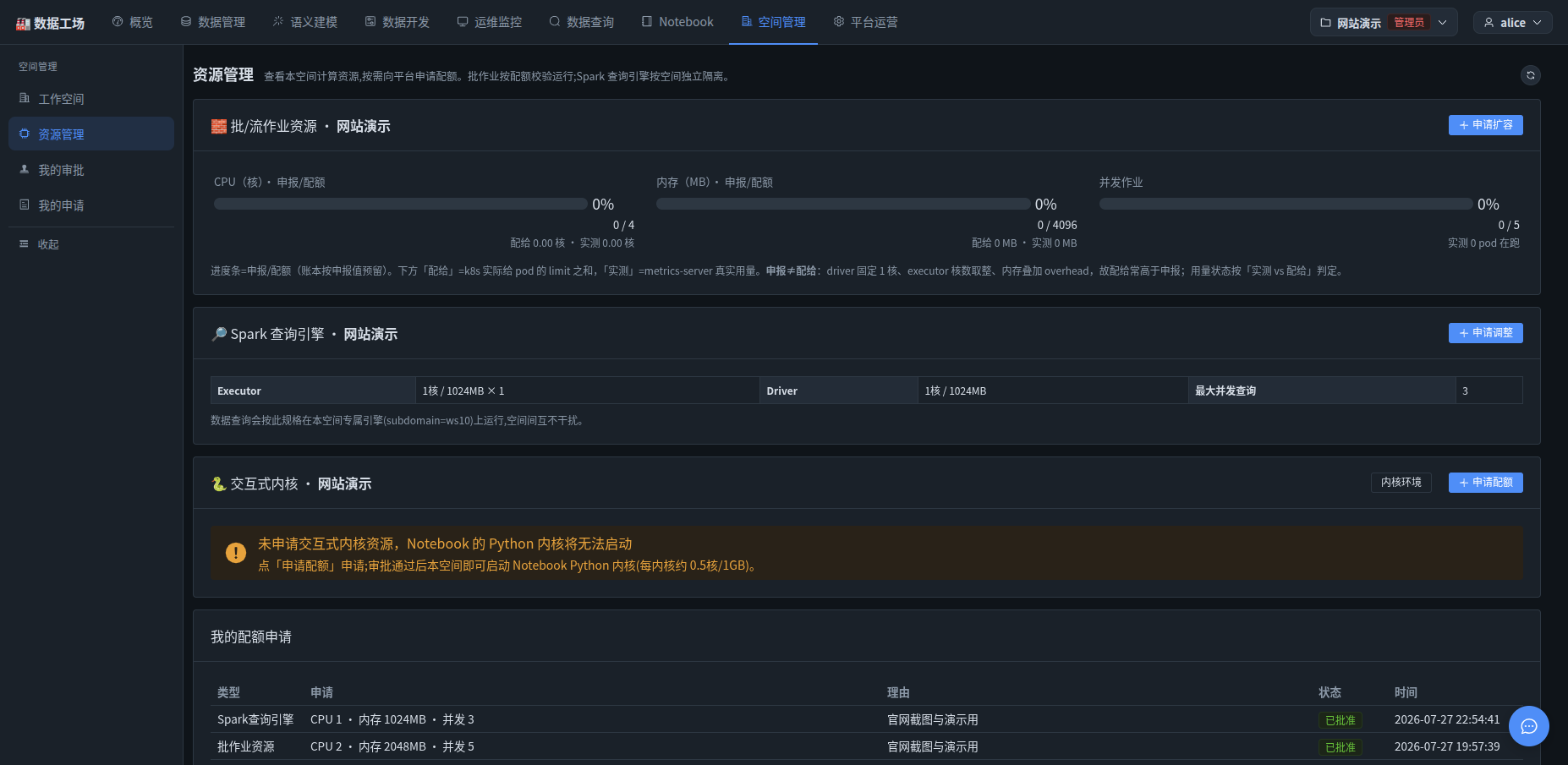The height and width of the screenshot is (765, 1568).
Task: Click the 数据工场 logo icon
Action: coord(23,24)
